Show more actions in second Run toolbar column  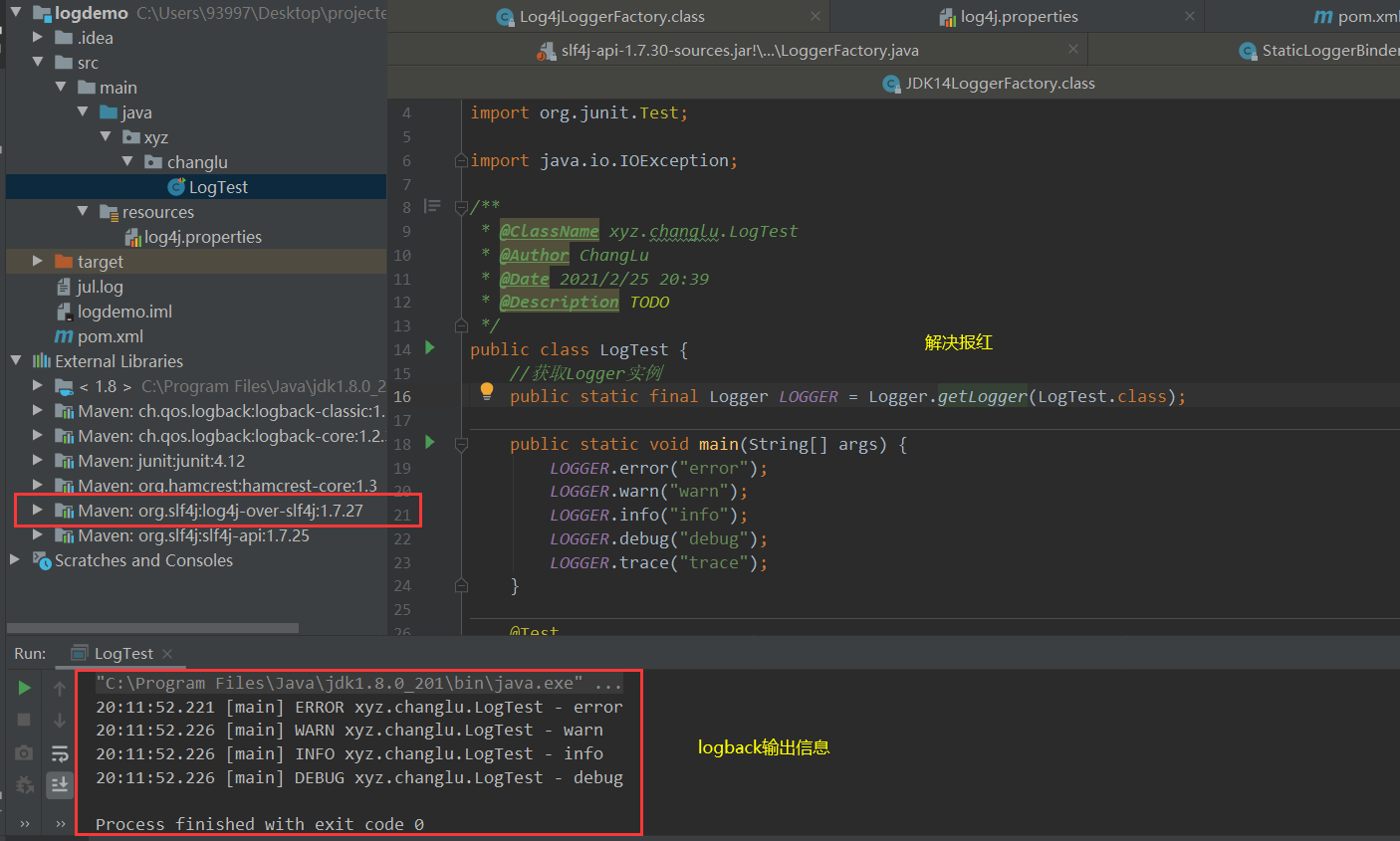[60, 824]
